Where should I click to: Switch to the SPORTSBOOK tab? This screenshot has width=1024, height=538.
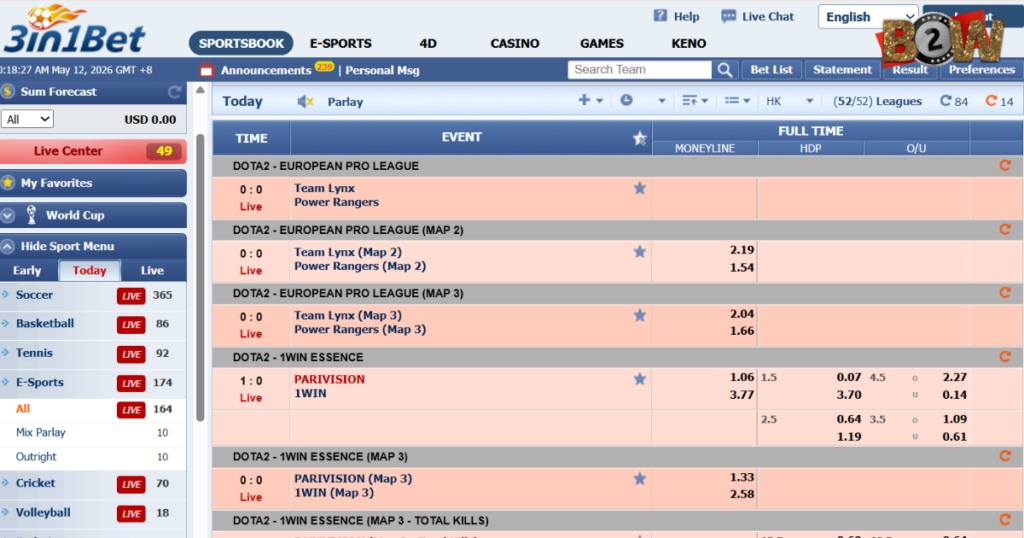click(x=241, y=44)
